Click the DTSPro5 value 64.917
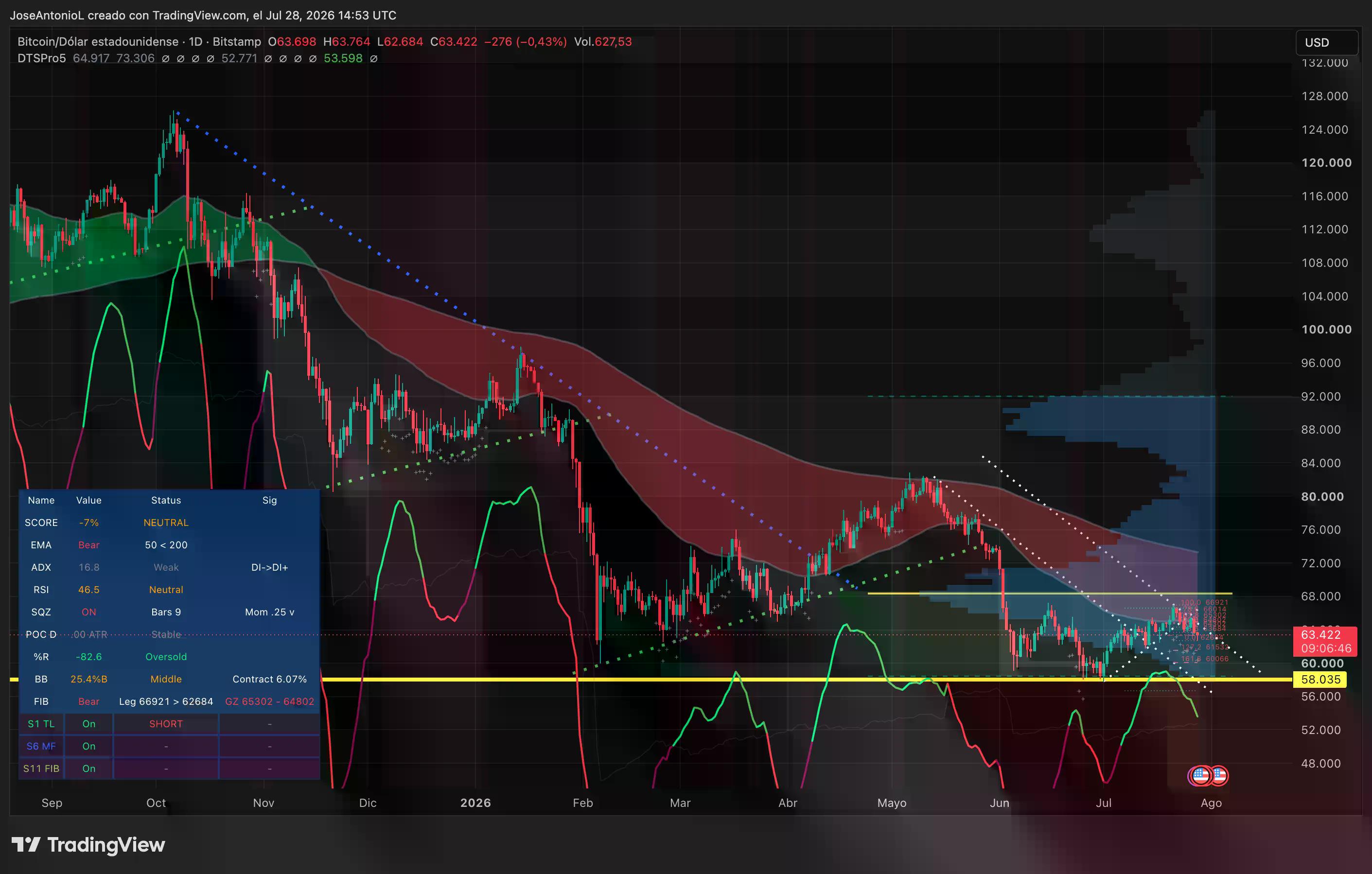1372x874 pixels. [91, 58]
